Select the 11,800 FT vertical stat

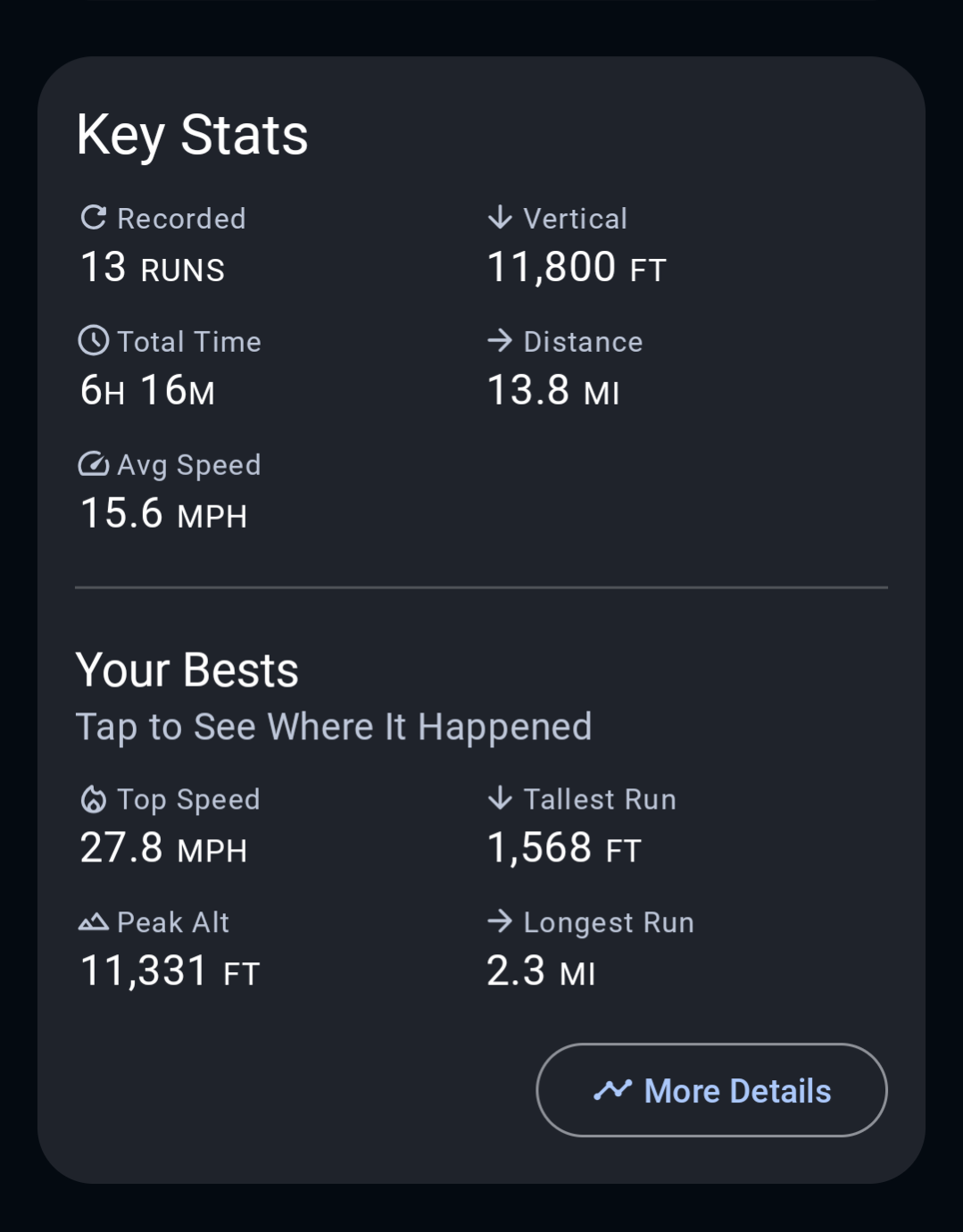click(x=577, y=268)
